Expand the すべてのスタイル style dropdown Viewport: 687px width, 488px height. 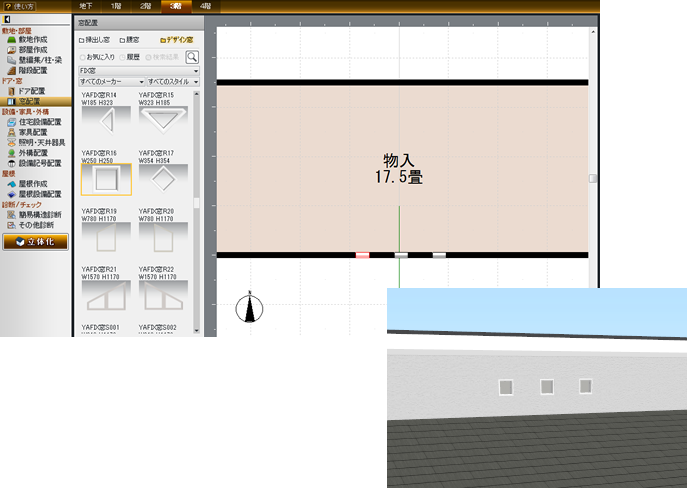(173, 81)
